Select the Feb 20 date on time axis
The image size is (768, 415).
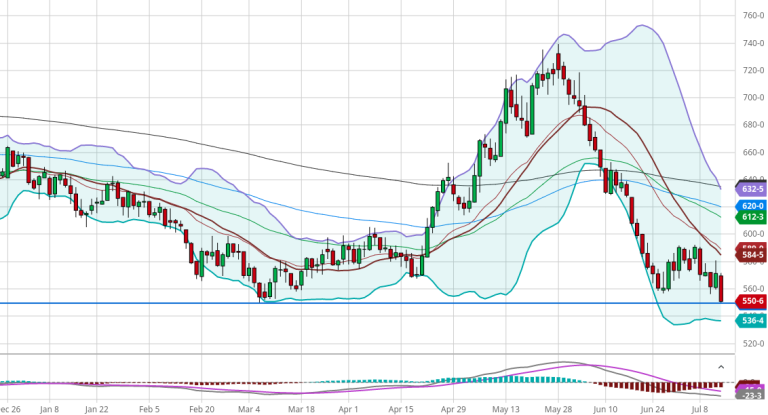tap(201, 408)
